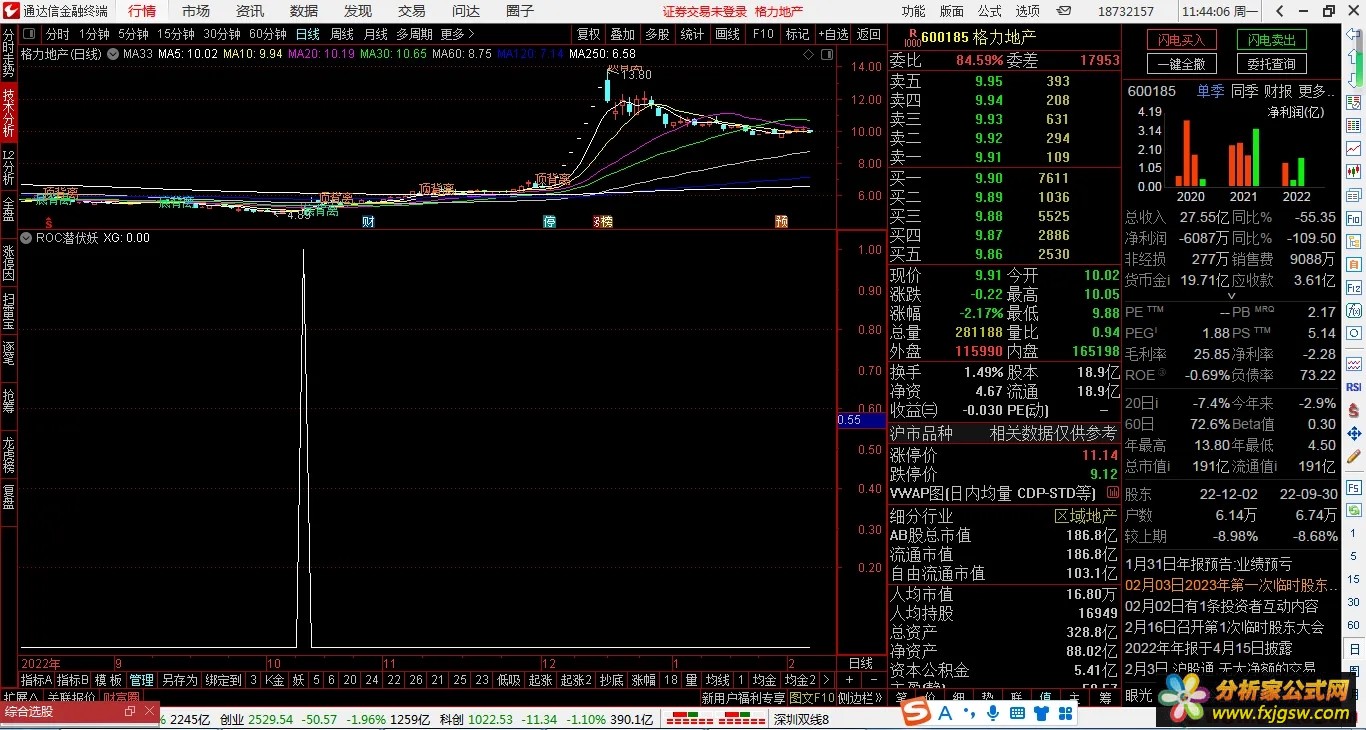Select the 龙虎榜 left sidebar tab
1366x730 pixels.
8,454
